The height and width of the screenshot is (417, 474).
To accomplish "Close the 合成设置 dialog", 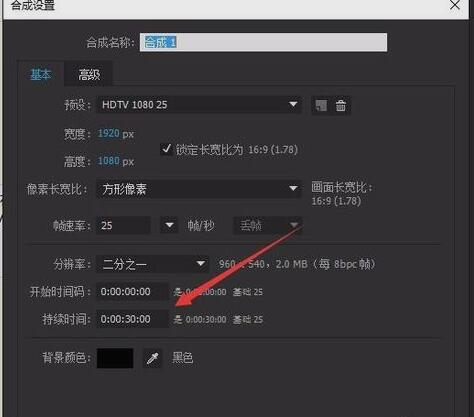I will pyautogui.click(x=455, y=5).
